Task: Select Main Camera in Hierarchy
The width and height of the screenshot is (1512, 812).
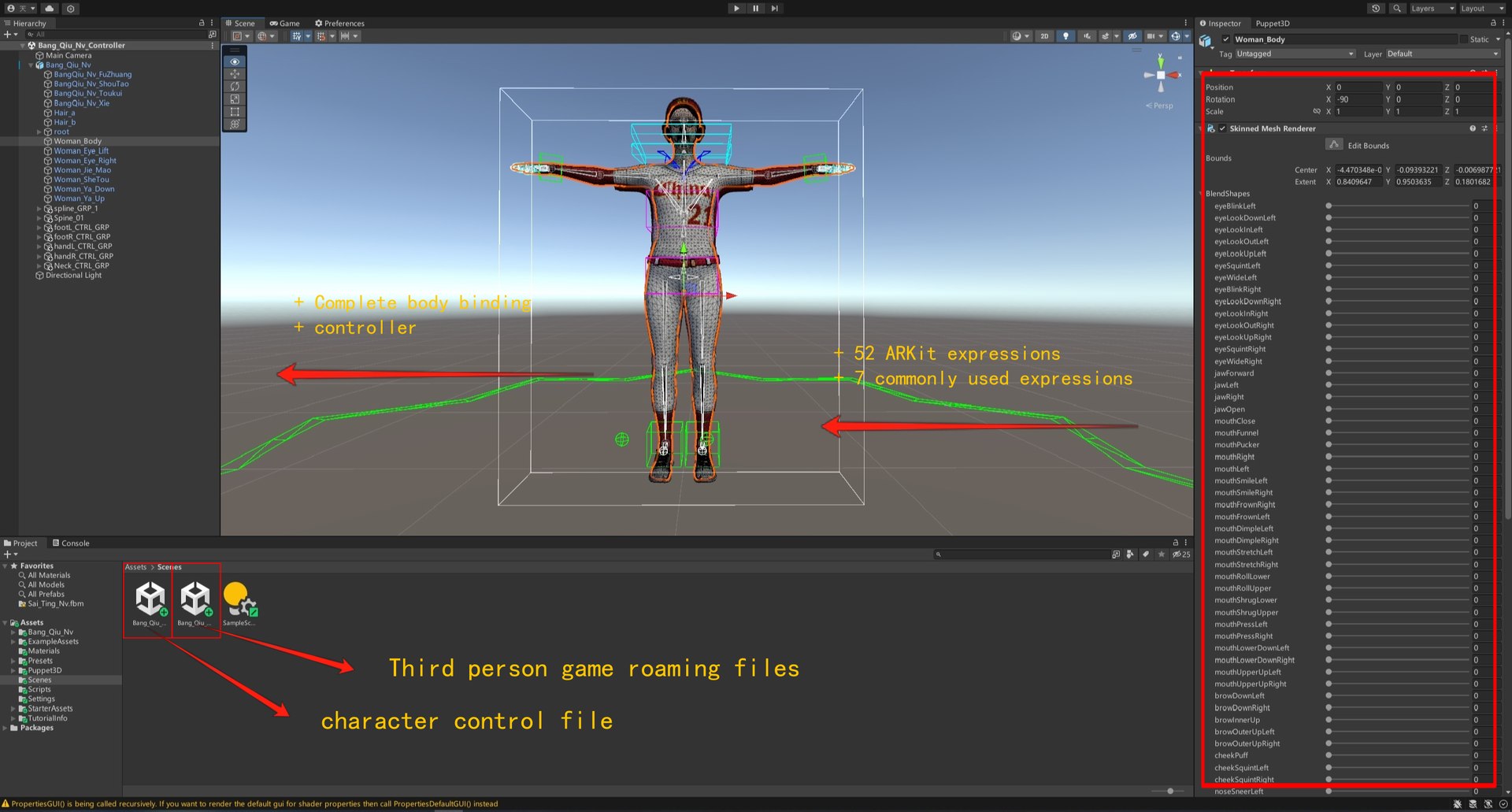Action: [69, 56]
